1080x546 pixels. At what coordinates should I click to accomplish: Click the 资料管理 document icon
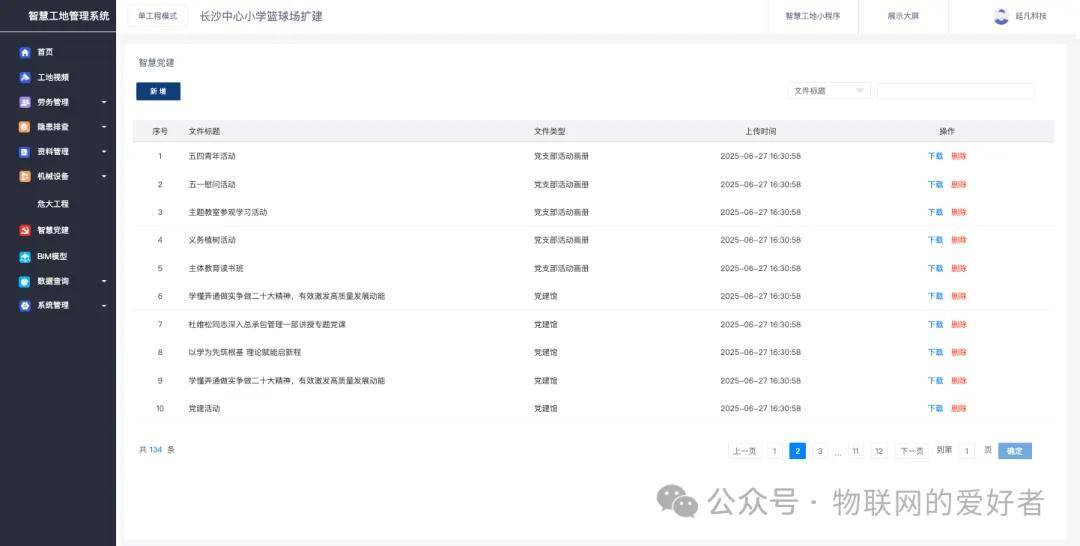(25, 151)
